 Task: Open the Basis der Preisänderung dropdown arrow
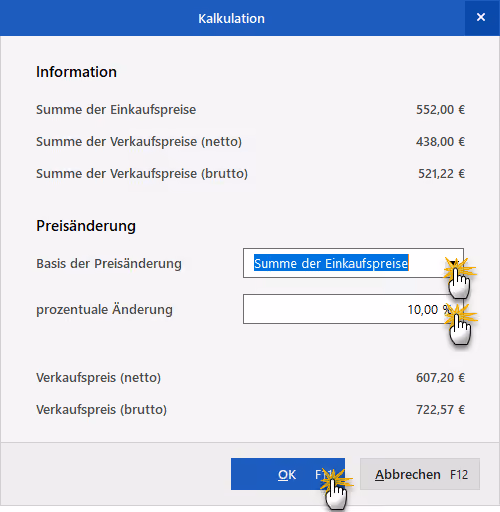[x=453, y=263]
